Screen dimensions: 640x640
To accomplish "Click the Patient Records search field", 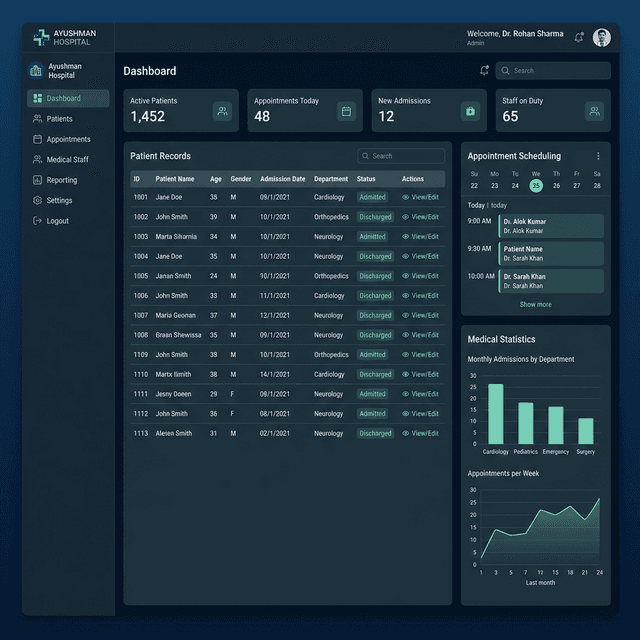I will 401,156.
